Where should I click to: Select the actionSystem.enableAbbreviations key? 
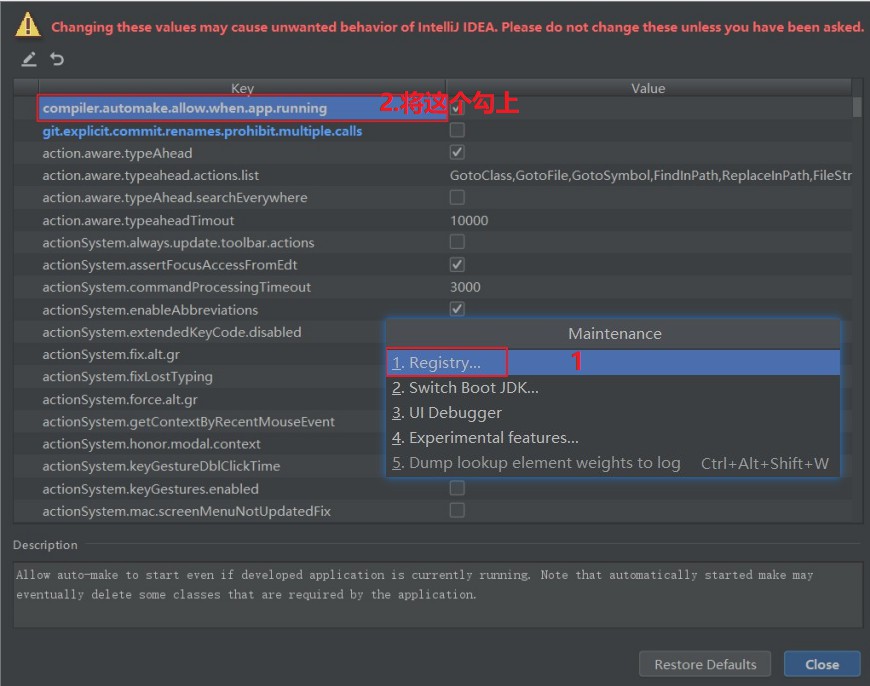pyautogui.click(x=150, y=310)
